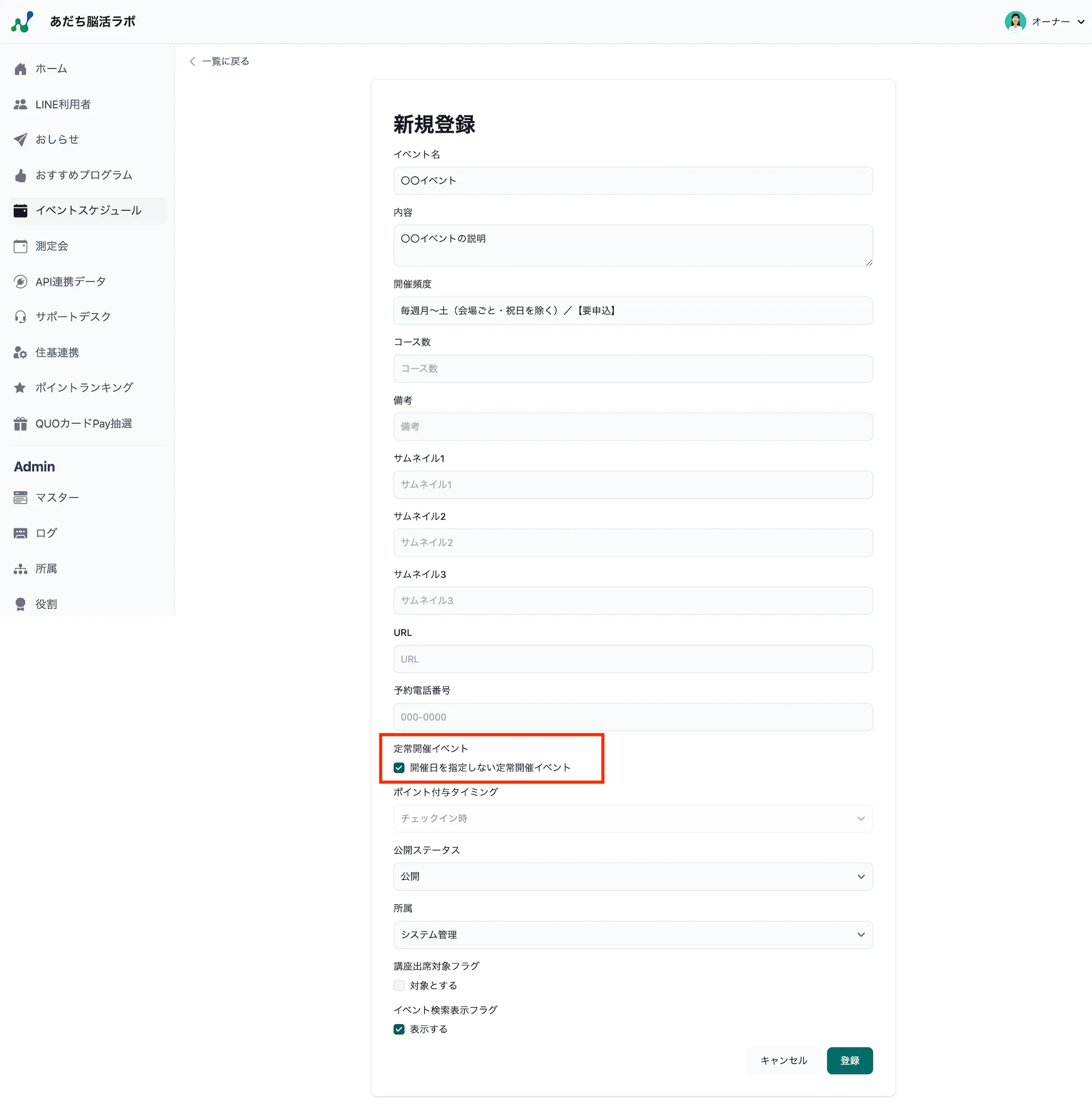Click the gift QUOカードPay抽選 icon
1092x1107 pixels.
[21, 424]
